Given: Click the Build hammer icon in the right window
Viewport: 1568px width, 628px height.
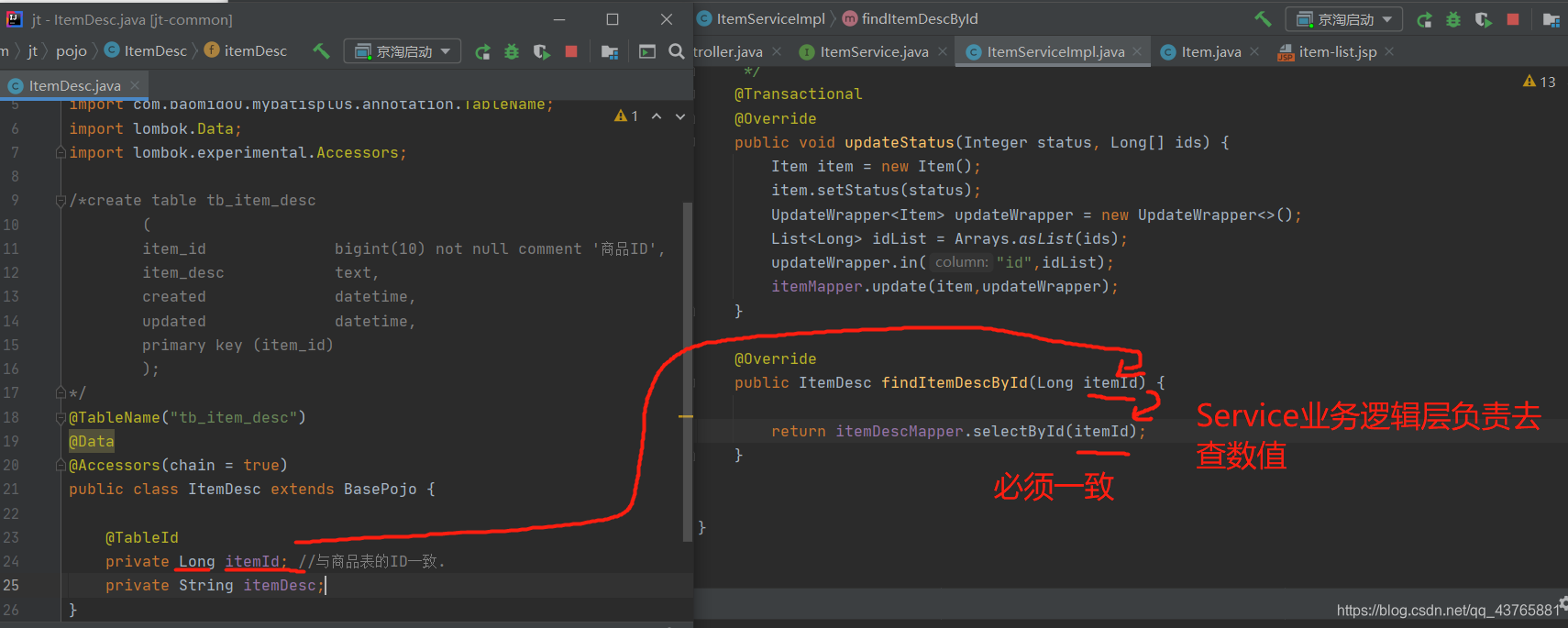Looking at the screenshot, I should pyautogui.click(x=1264, y=18).
